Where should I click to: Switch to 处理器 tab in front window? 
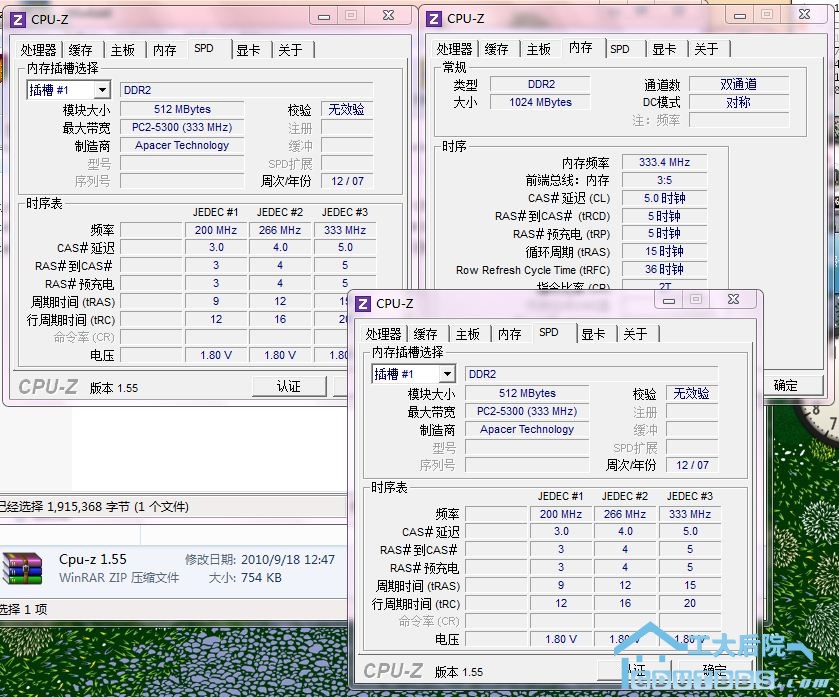pos(383,334)
